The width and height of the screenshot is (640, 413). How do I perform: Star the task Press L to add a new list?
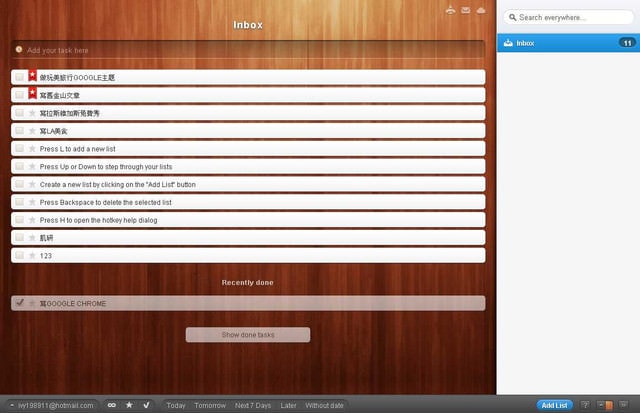coord(32,149)
